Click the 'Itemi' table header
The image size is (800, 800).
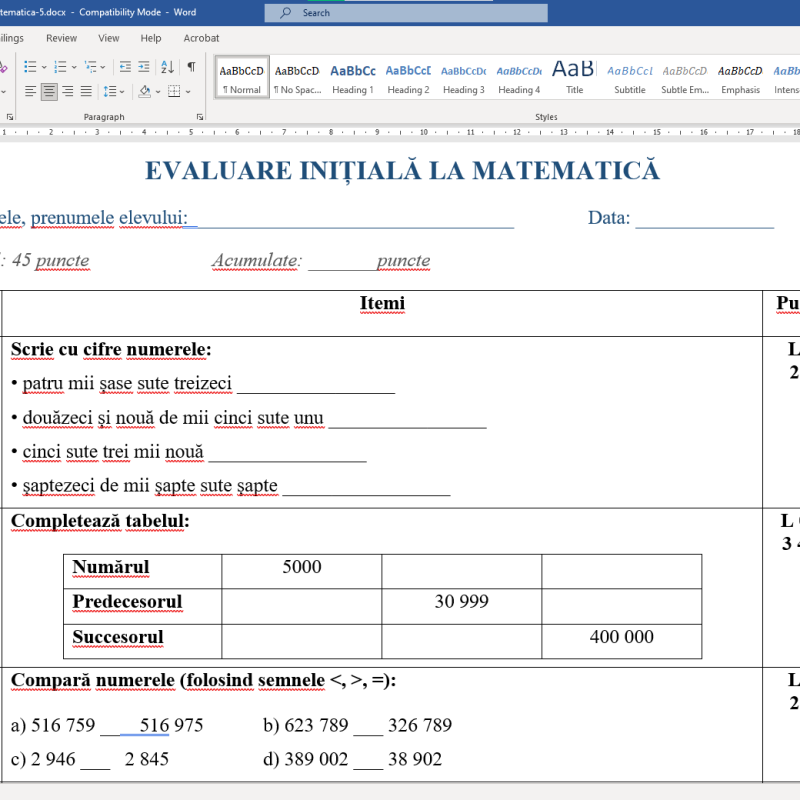click(382, 303)
